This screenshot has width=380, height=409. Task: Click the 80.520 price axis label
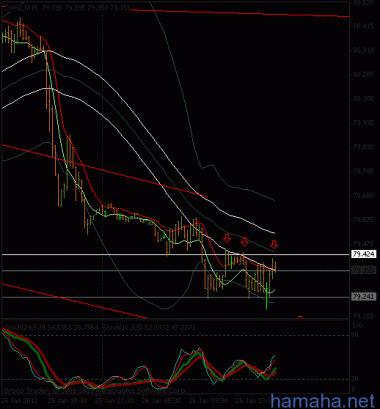pyautogui.click(x=362, y=3)
